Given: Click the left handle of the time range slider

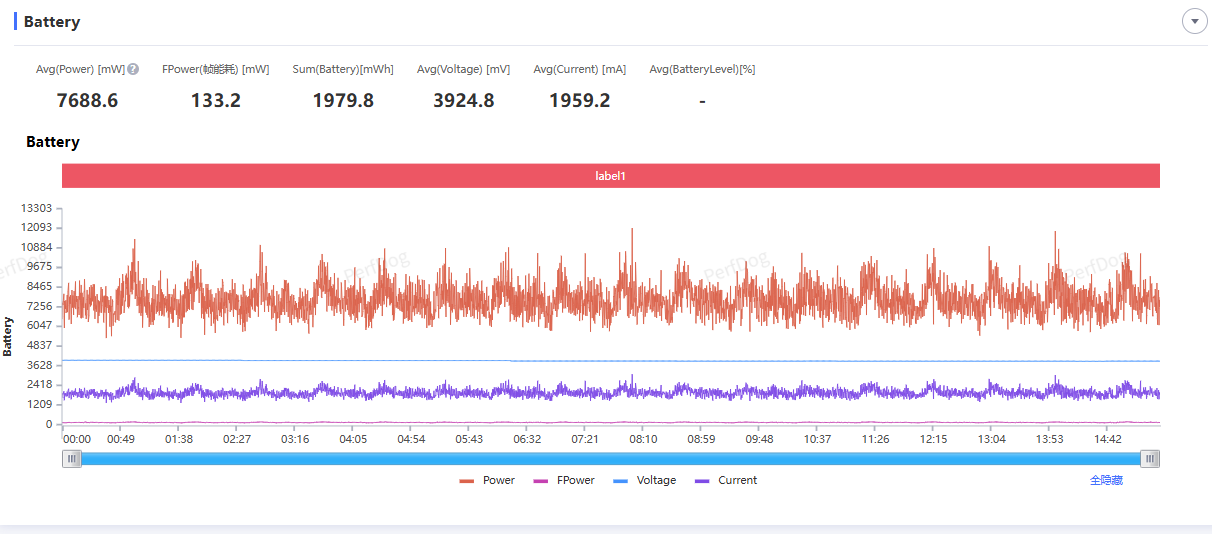Looking at the screenshot, I should pos(71,459).
